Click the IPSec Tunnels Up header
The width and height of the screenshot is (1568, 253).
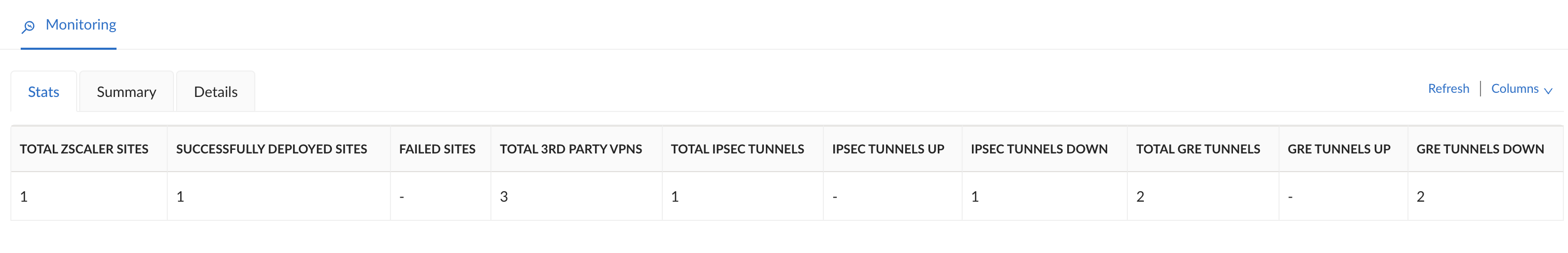[888, 149]
